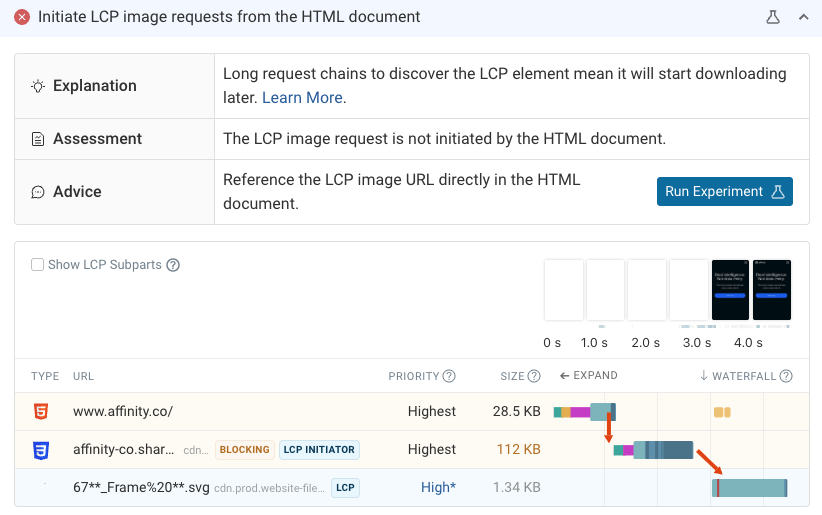This screenshot has width=822, height=515.
Task: Click the HTML file type icon
Action: coord(41,411)
